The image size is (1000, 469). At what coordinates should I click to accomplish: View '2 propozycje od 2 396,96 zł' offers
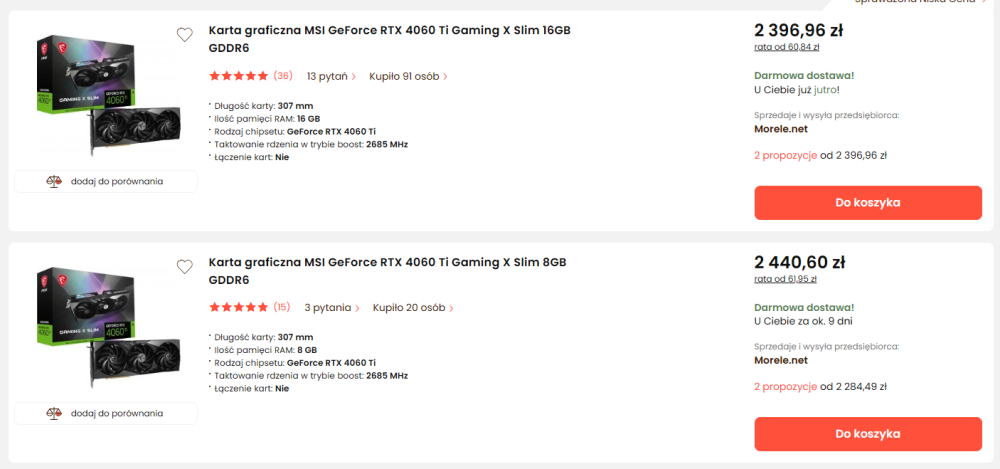tap(820, 155)
